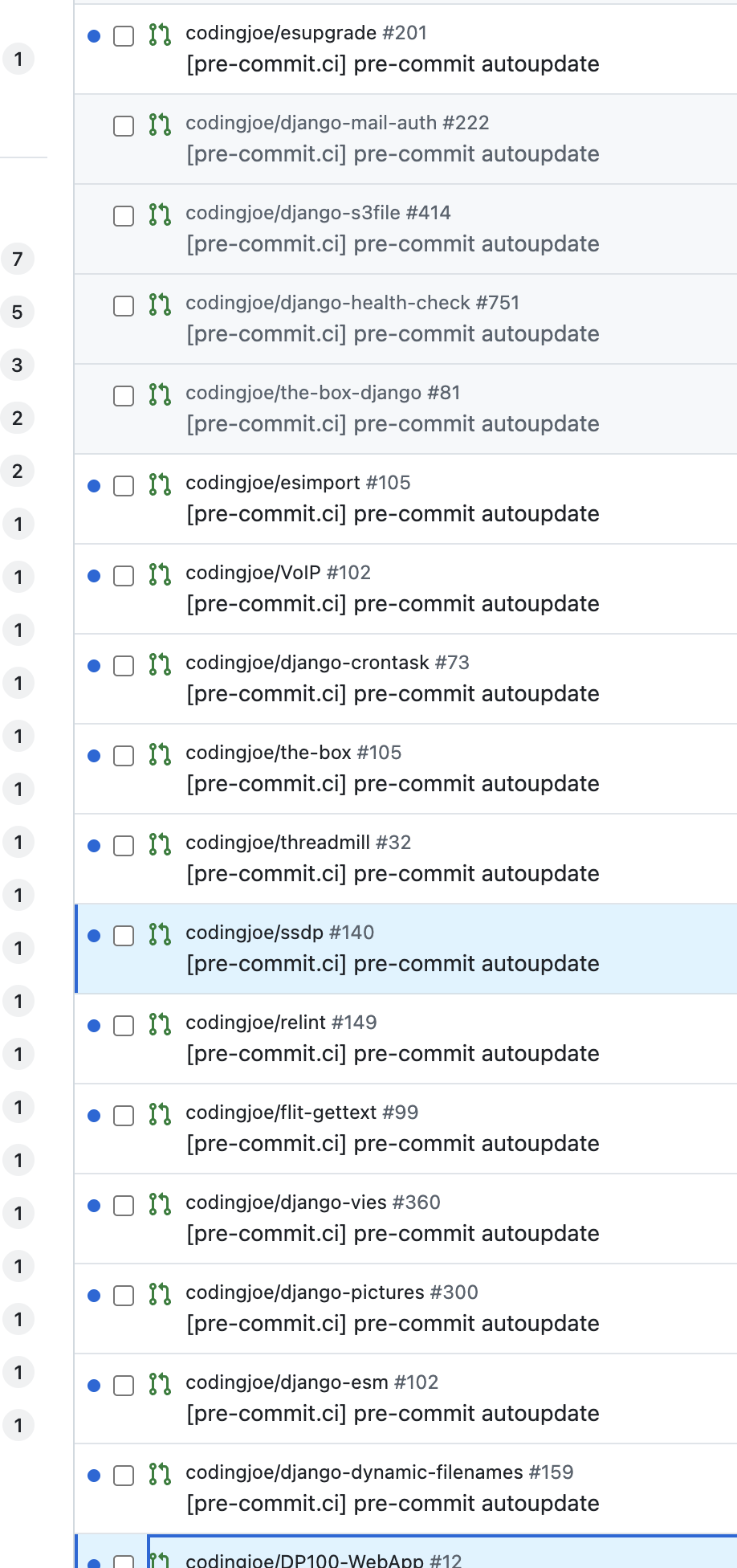737x1568 pixels.
Task: Click the pull request icon for ssdp #140
Action: pyautogui.click(x=160, y=934)
